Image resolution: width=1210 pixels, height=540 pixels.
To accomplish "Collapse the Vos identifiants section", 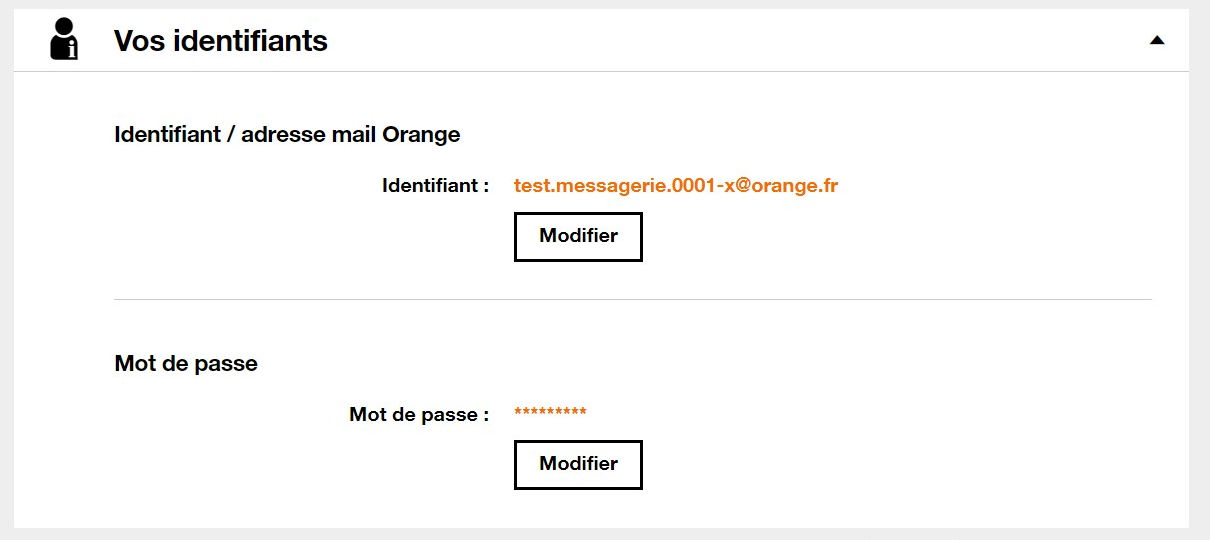I will click(1157, 41).
